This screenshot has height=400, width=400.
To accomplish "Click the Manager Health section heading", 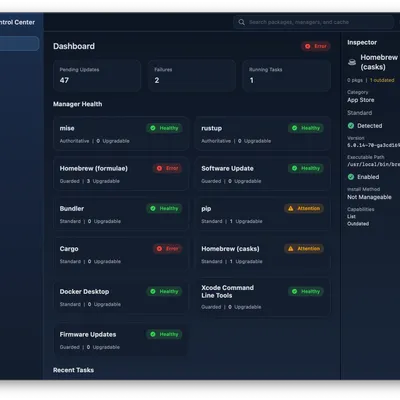I will click(x=78, y=104).
